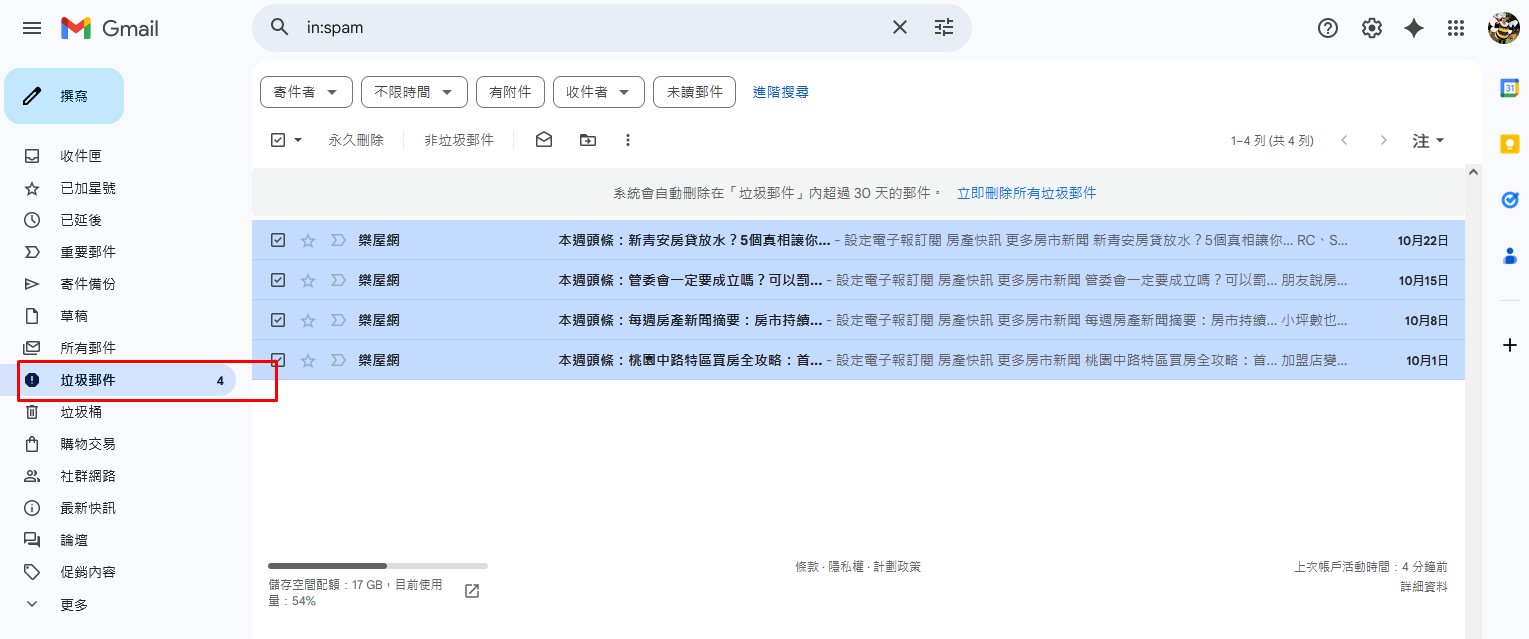Expand the 寄件者 filter dropdown
This screenshot has height=639, width=1529.
click(x=306, y=92)
